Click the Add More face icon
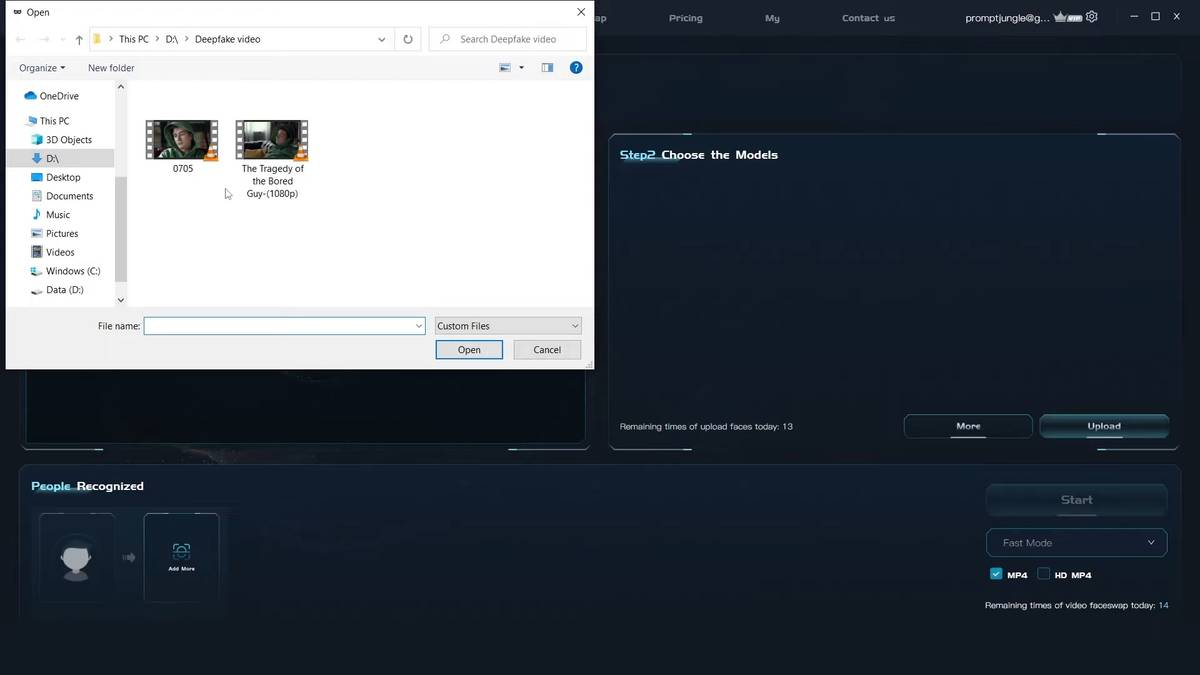The width and height of the screenshot is (1200, 675). tap(181, 551)
